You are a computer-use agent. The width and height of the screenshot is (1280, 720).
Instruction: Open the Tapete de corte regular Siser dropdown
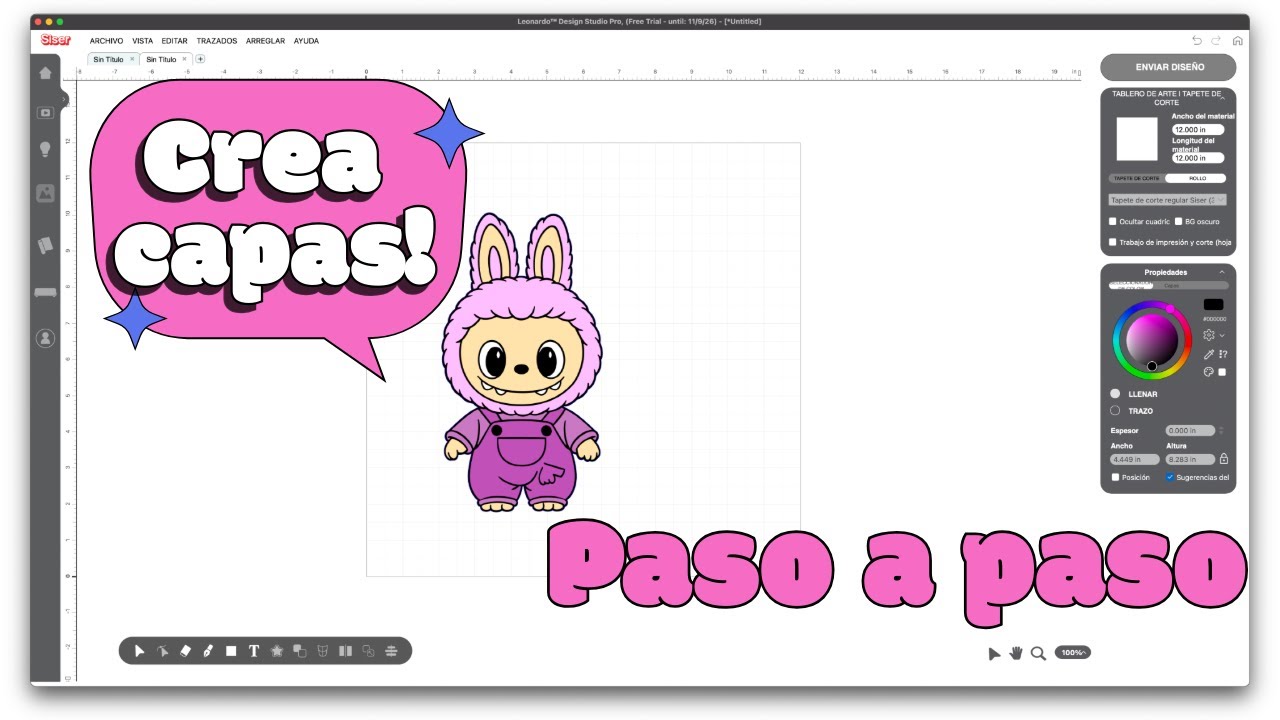click(1168, 200)
